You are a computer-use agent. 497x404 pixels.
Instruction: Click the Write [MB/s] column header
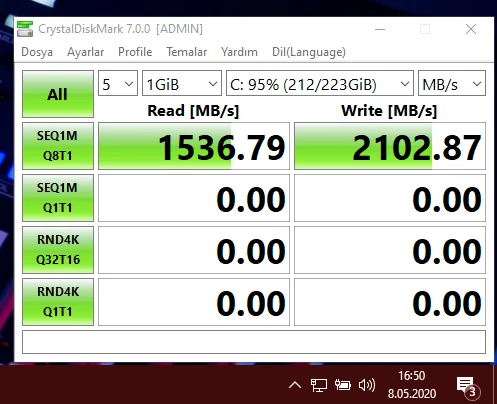(x=389, y=111)
